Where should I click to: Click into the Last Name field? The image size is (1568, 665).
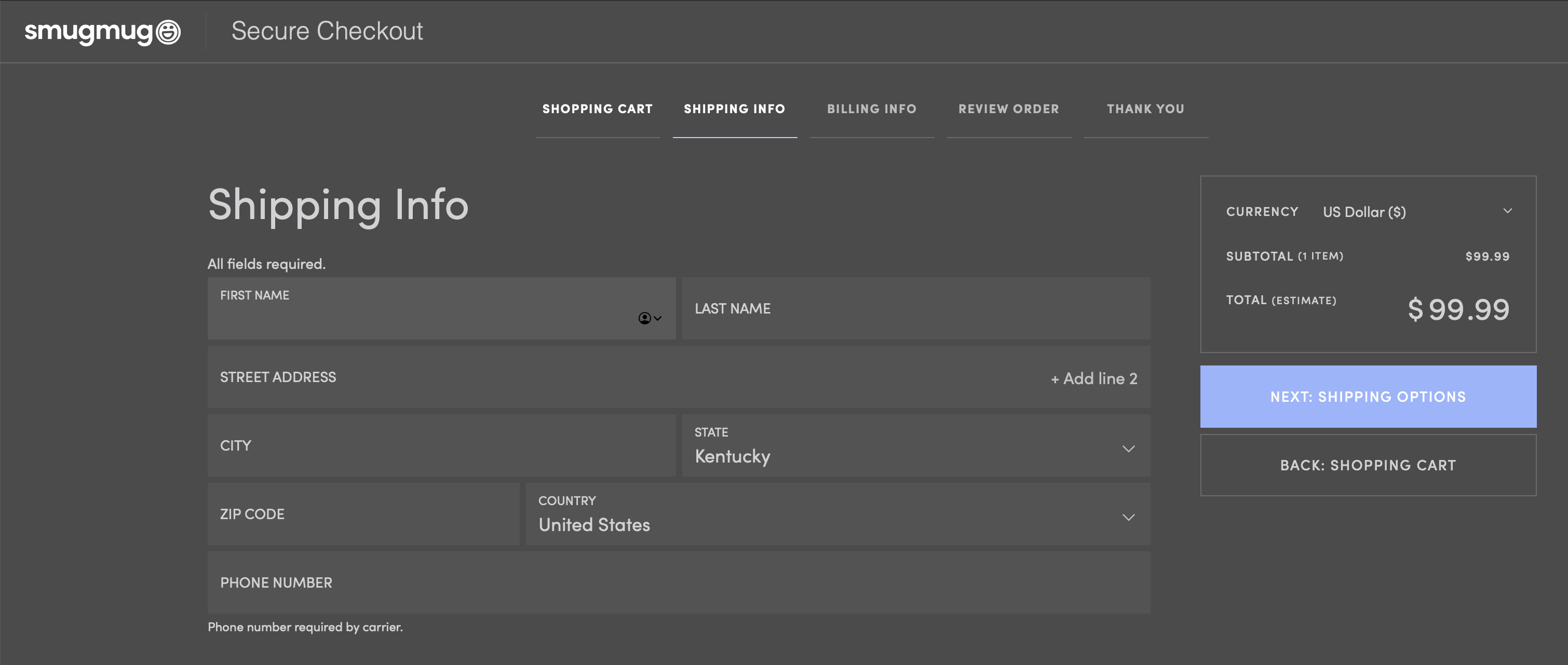click(915, 309)
